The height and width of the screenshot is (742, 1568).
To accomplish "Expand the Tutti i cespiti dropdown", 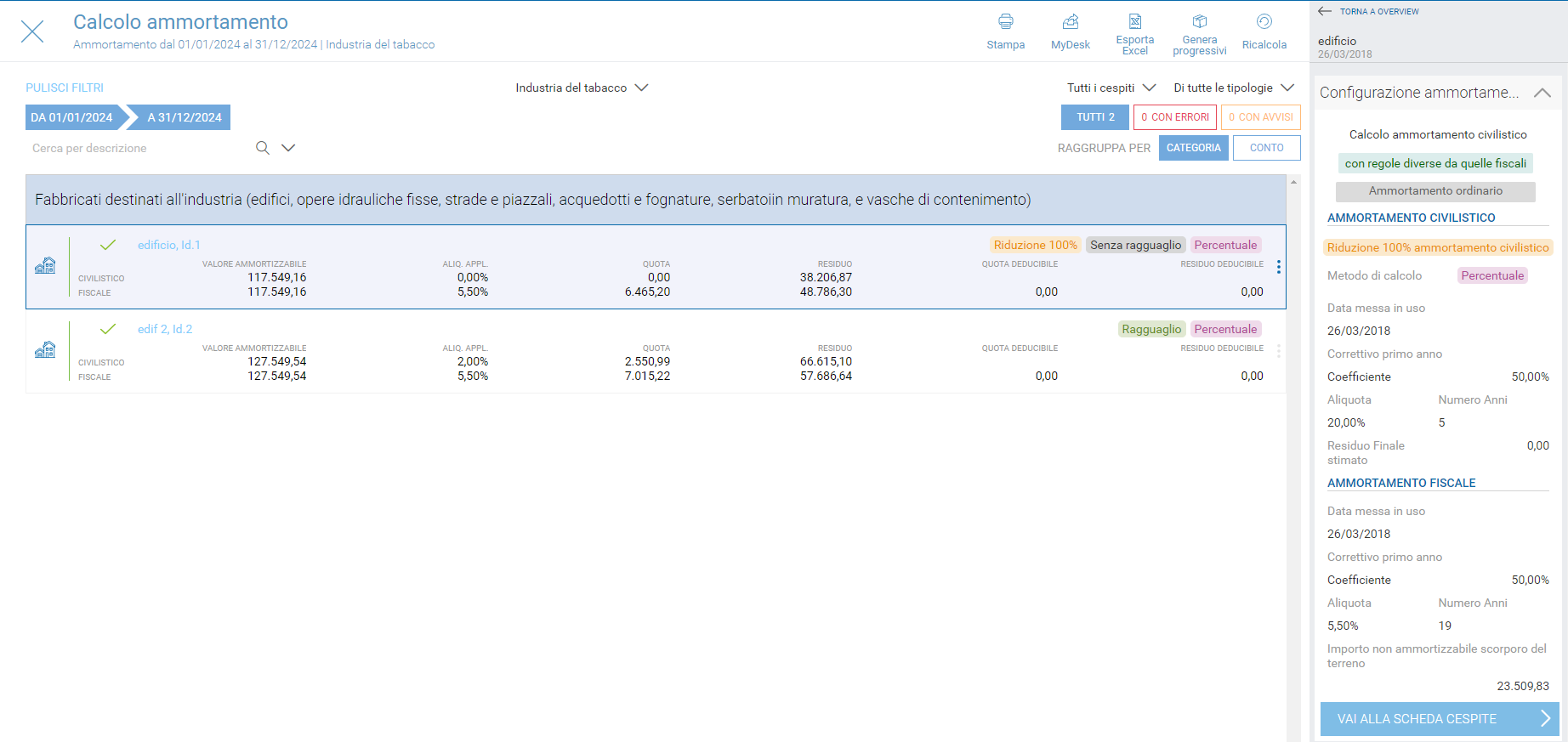I will [x=1111, y=88].
